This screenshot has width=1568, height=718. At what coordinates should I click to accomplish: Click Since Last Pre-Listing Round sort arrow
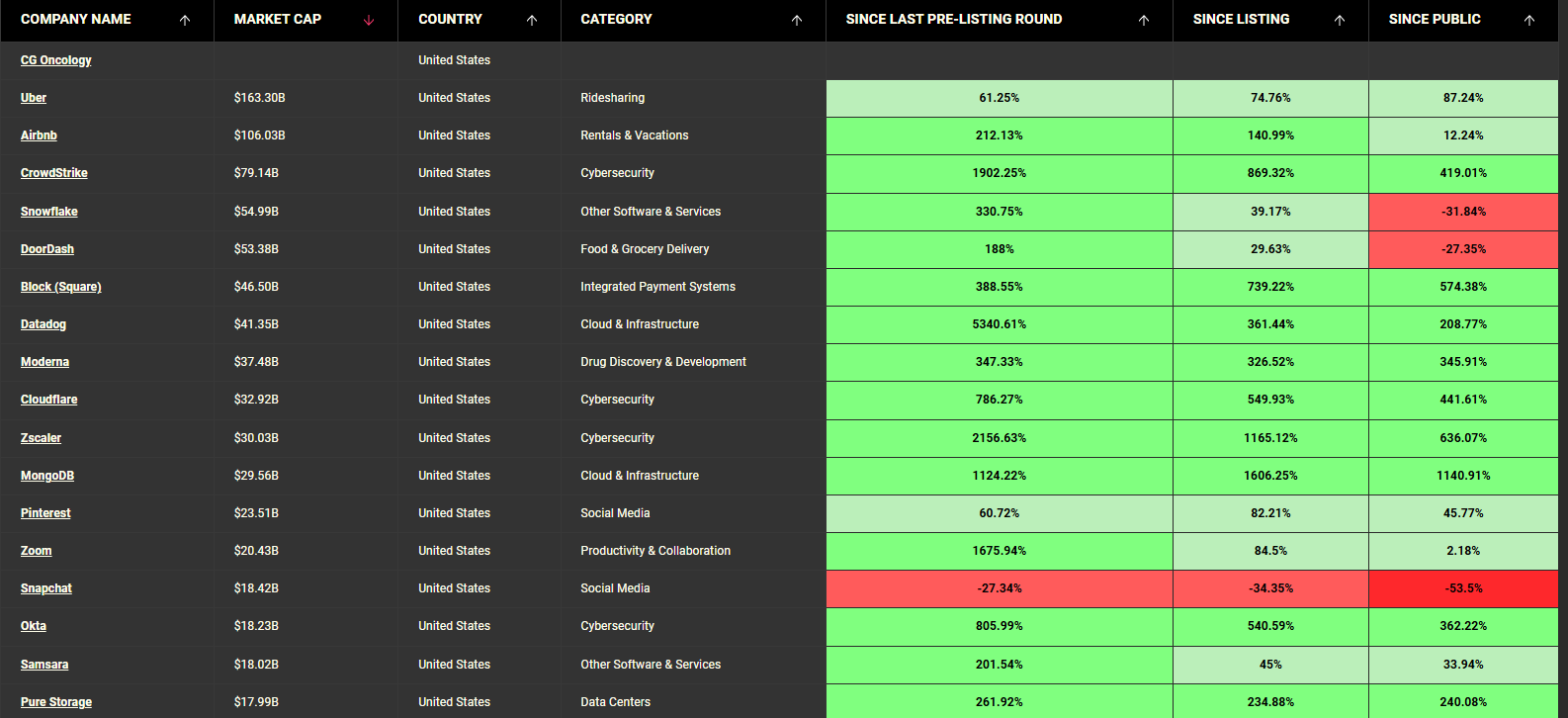1144,20
